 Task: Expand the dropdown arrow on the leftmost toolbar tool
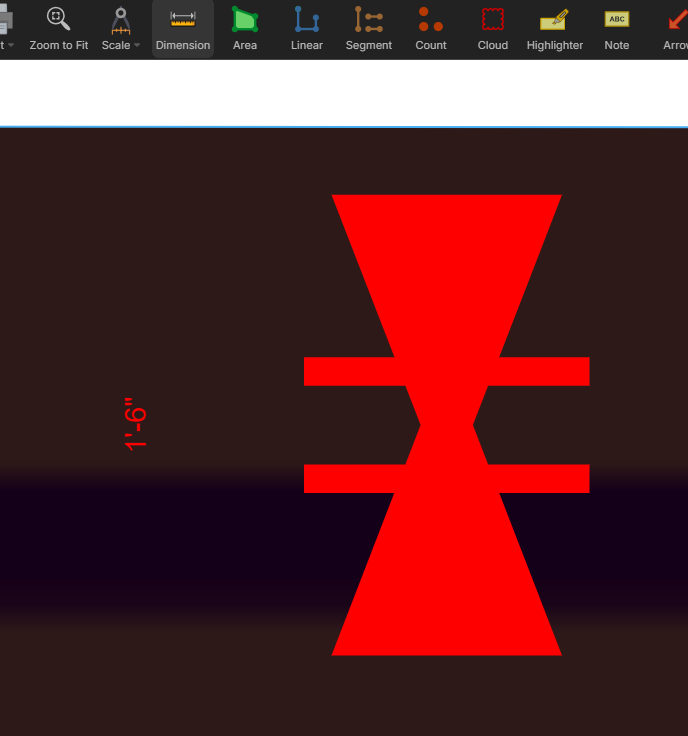(11, 46)
